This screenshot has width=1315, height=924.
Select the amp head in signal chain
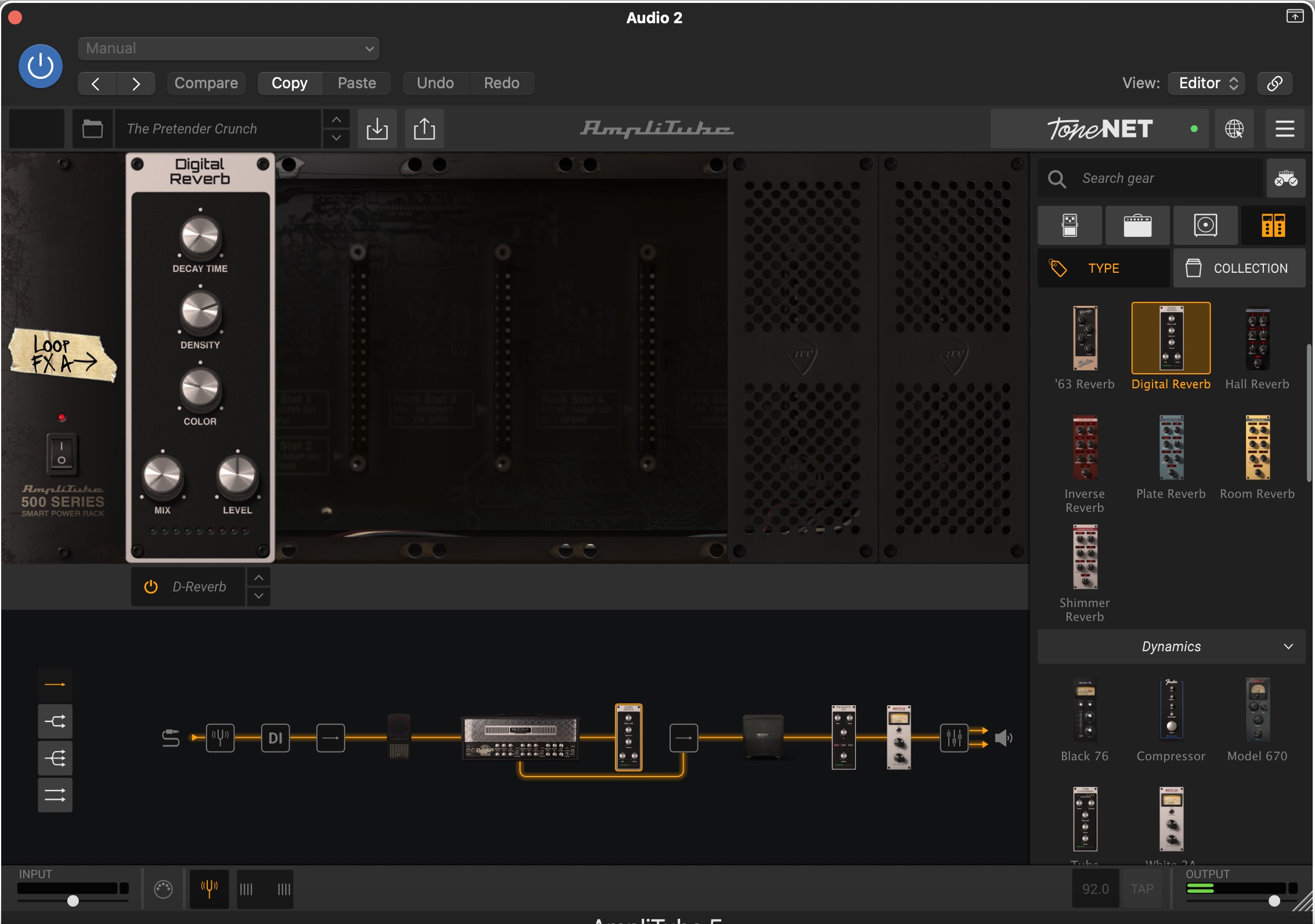(x=520, y=738)
